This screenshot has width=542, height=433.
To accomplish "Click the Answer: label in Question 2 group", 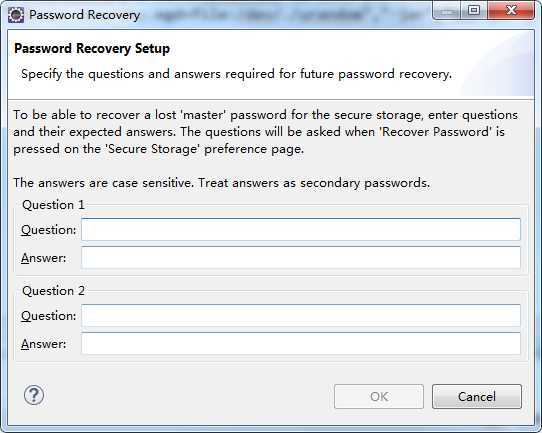I will [44, 344].
